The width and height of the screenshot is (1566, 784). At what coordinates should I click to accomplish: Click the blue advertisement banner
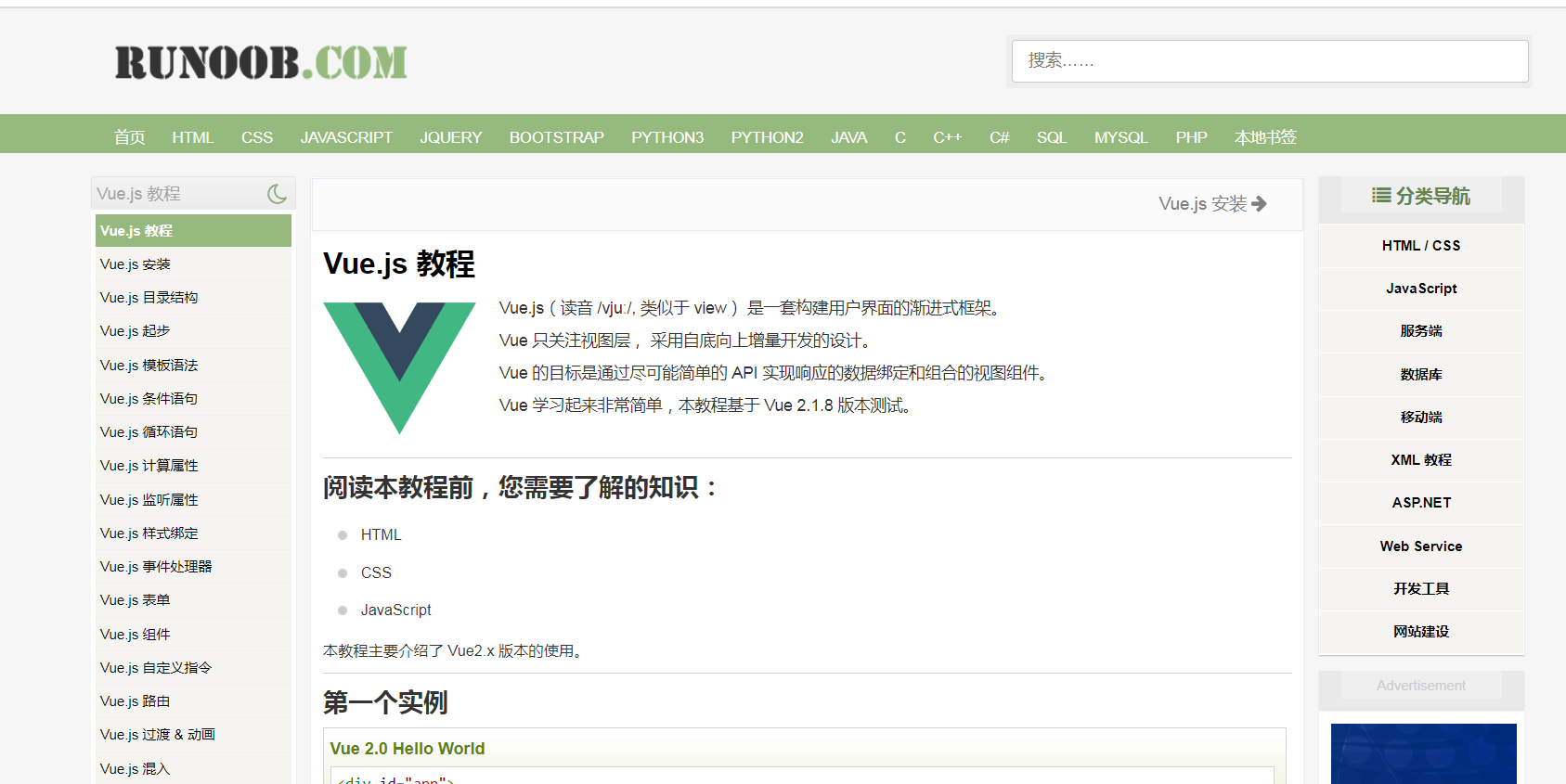point(1424,753)
